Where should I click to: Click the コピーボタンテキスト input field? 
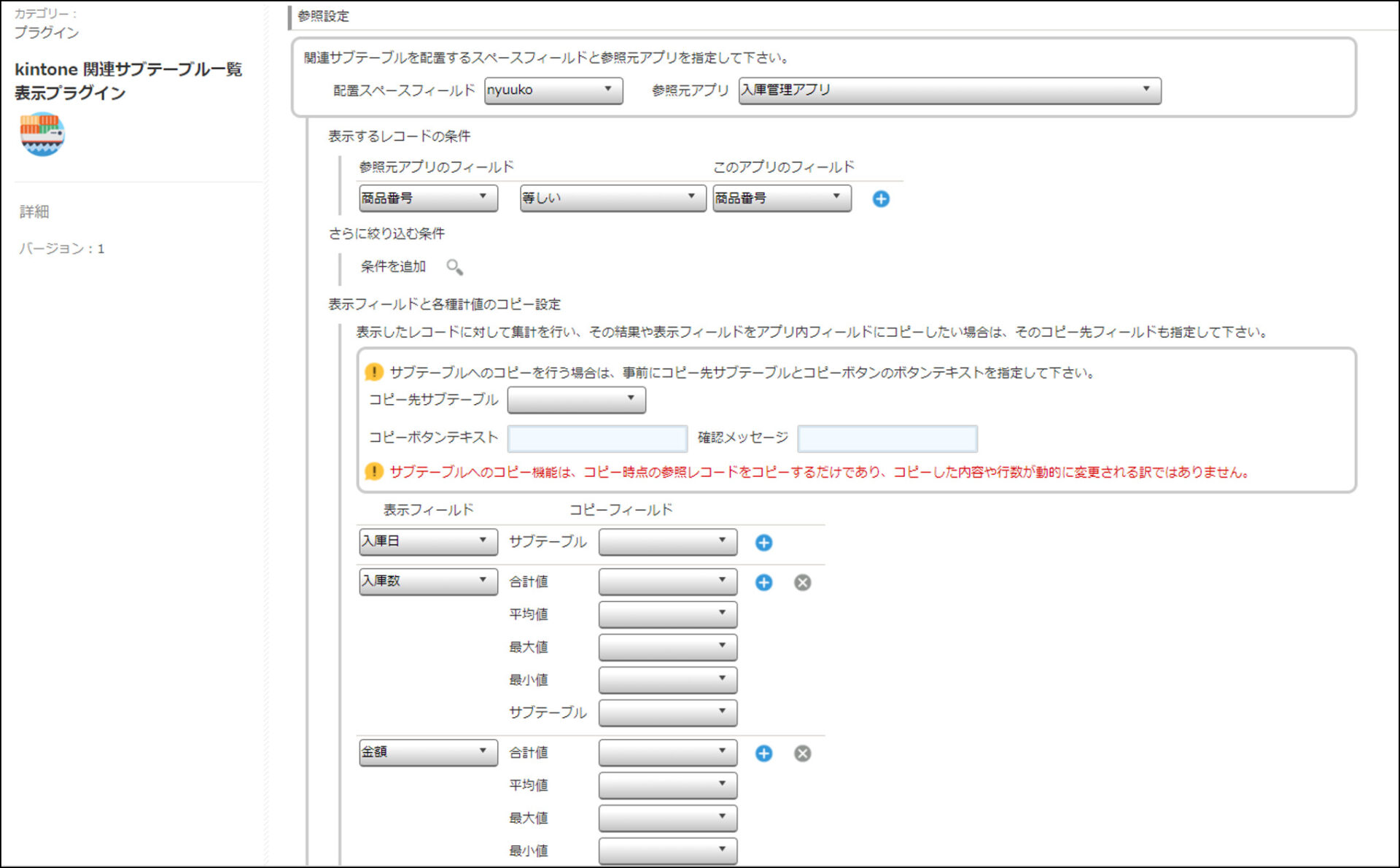[x=597, y=438]
